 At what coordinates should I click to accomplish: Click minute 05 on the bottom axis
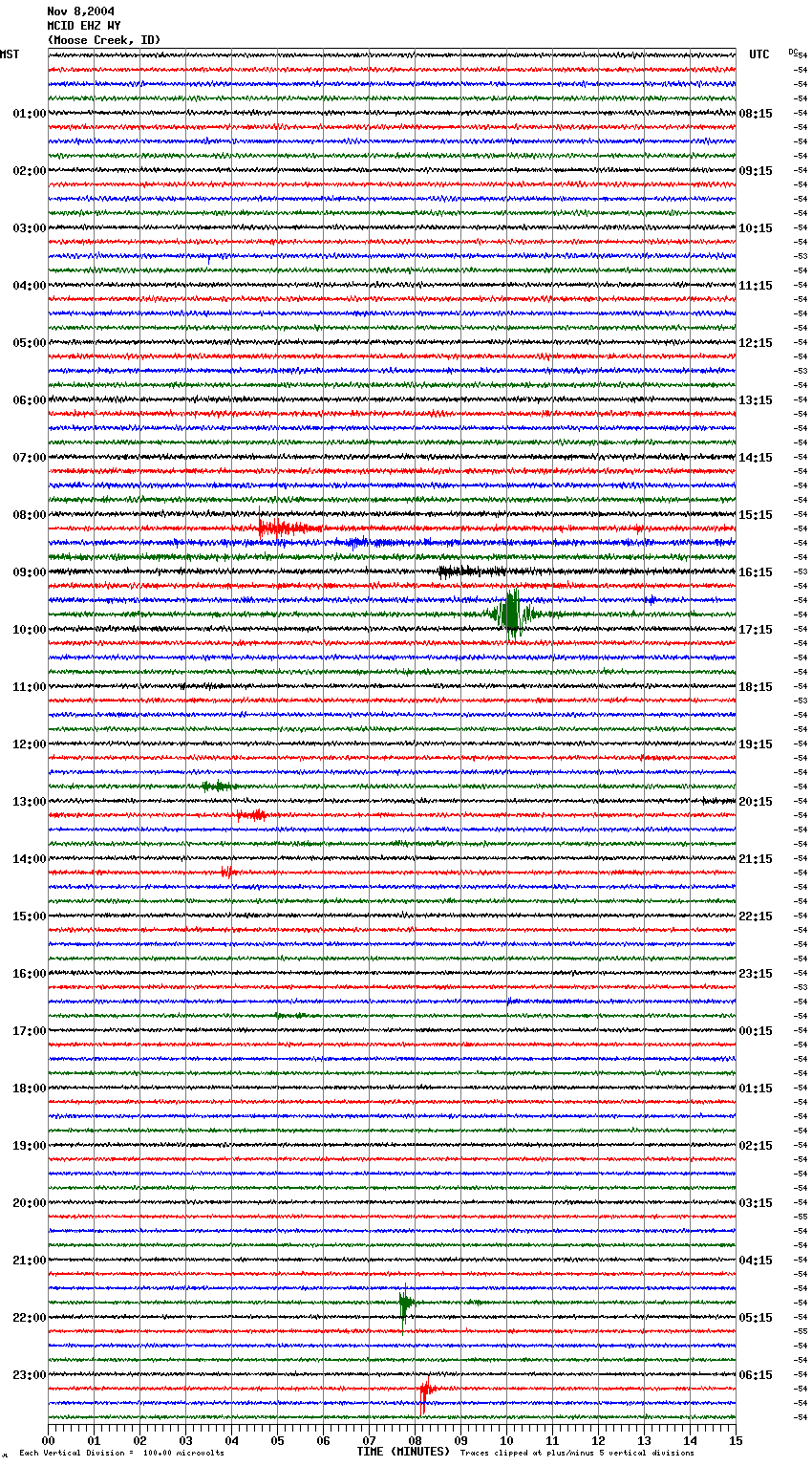coord(277,1440)
